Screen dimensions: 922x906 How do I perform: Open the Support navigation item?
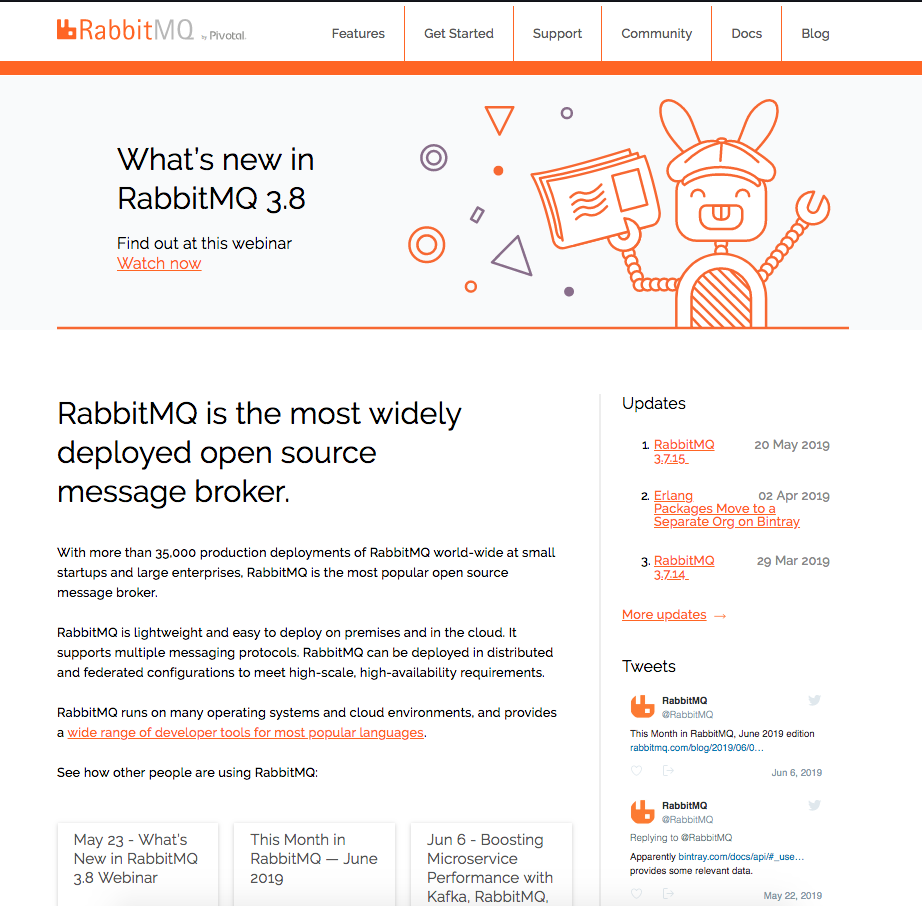point(557,34)
